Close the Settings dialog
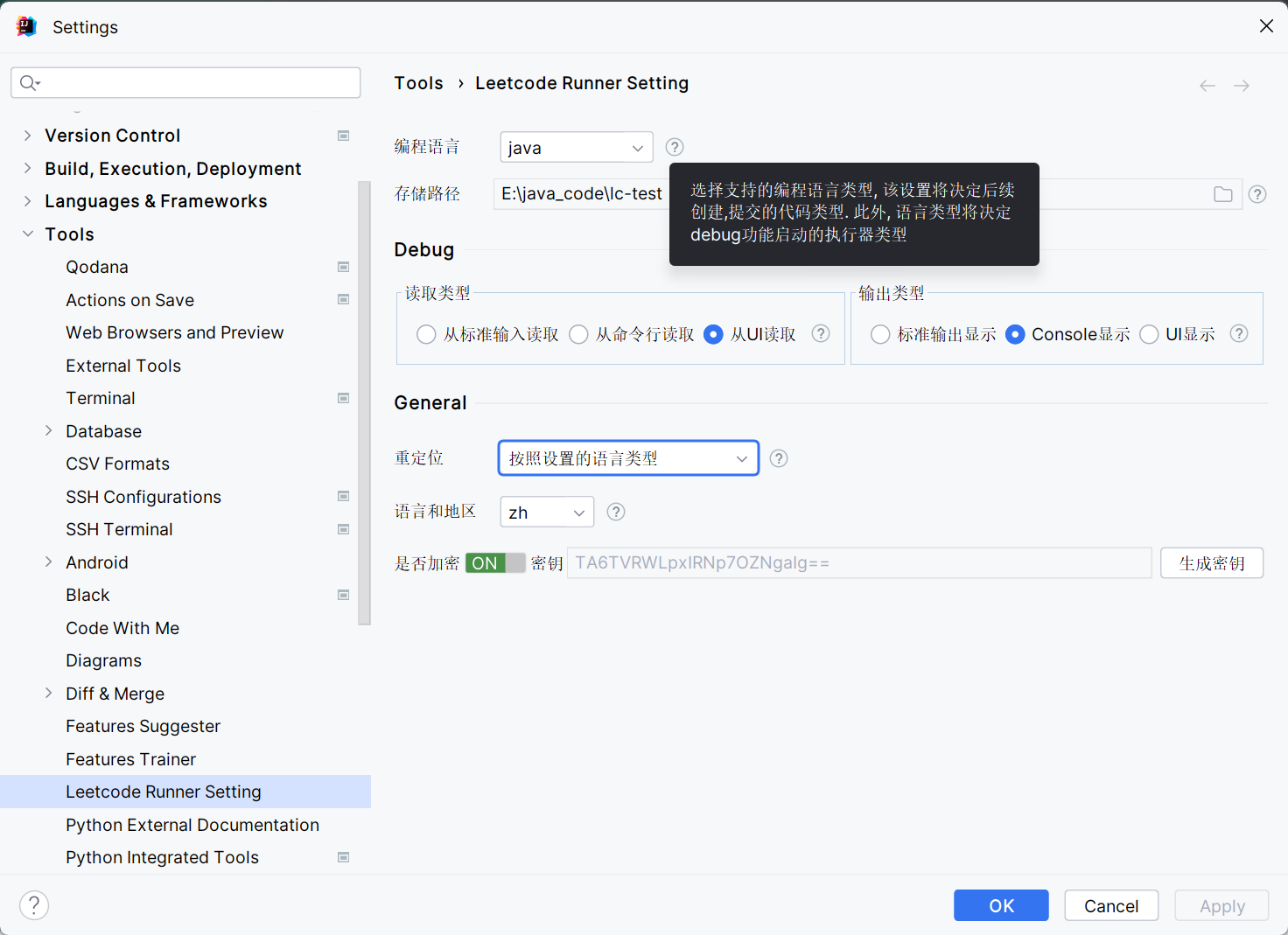Screen dimensions: 1288x935 1266,26
